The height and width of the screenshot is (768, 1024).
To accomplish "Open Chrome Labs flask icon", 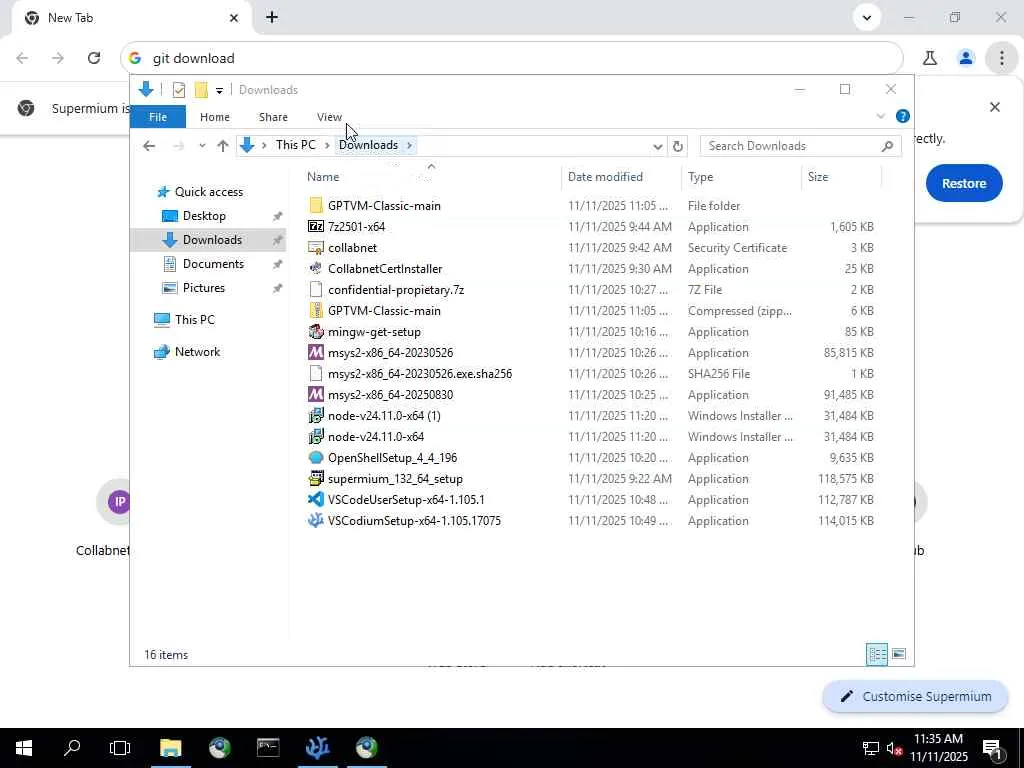I will [x=930, y=58].
